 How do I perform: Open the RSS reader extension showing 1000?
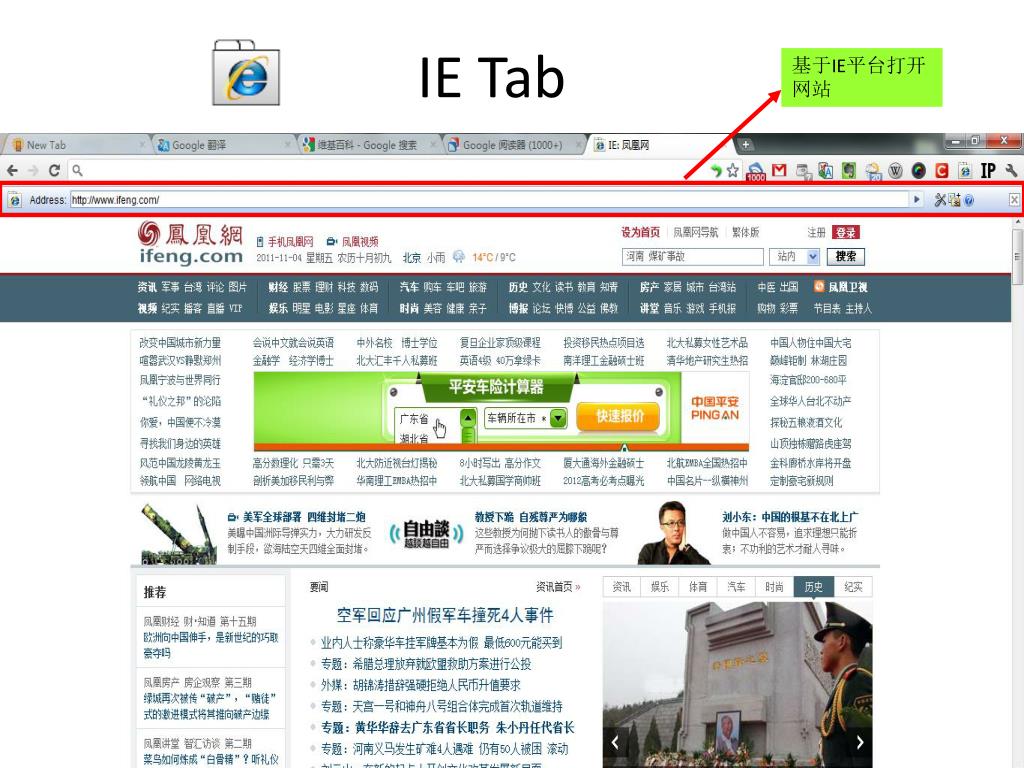(756, 171)
